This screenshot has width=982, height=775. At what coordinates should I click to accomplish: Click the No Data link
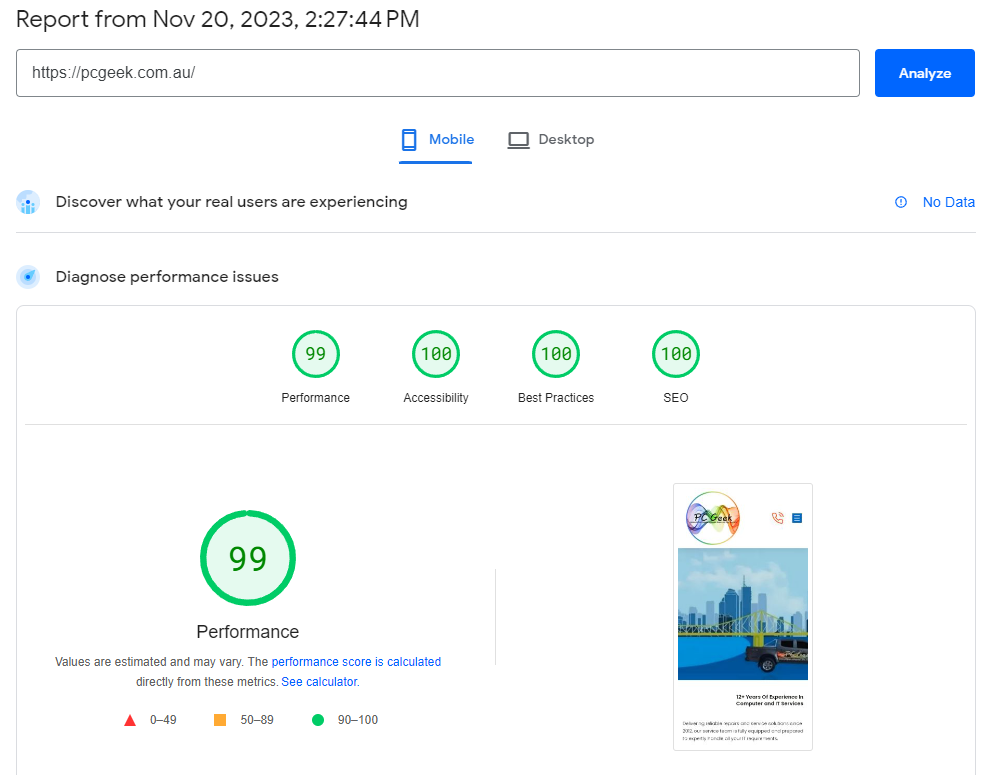pos(948,202)
